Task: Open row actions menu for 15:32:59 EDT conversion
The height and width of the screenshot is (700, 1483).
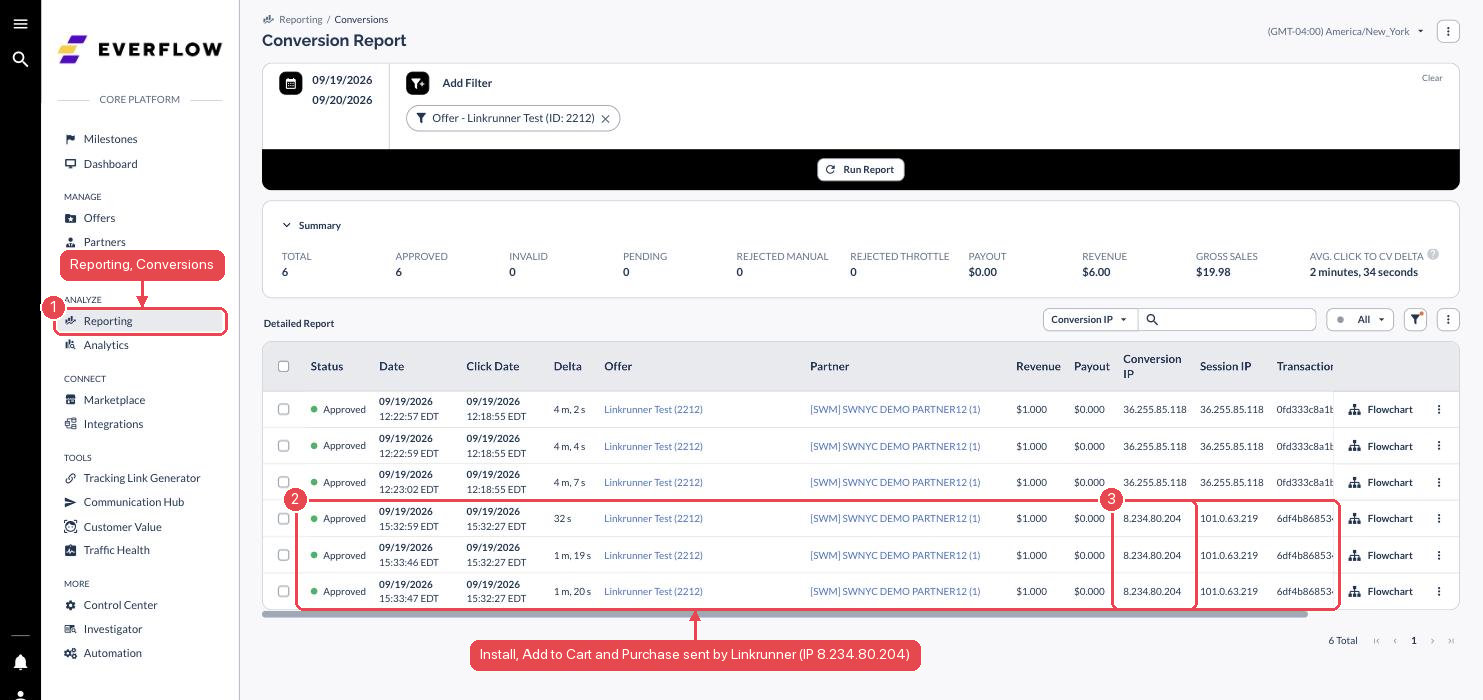Action: tap(1439, 518)
